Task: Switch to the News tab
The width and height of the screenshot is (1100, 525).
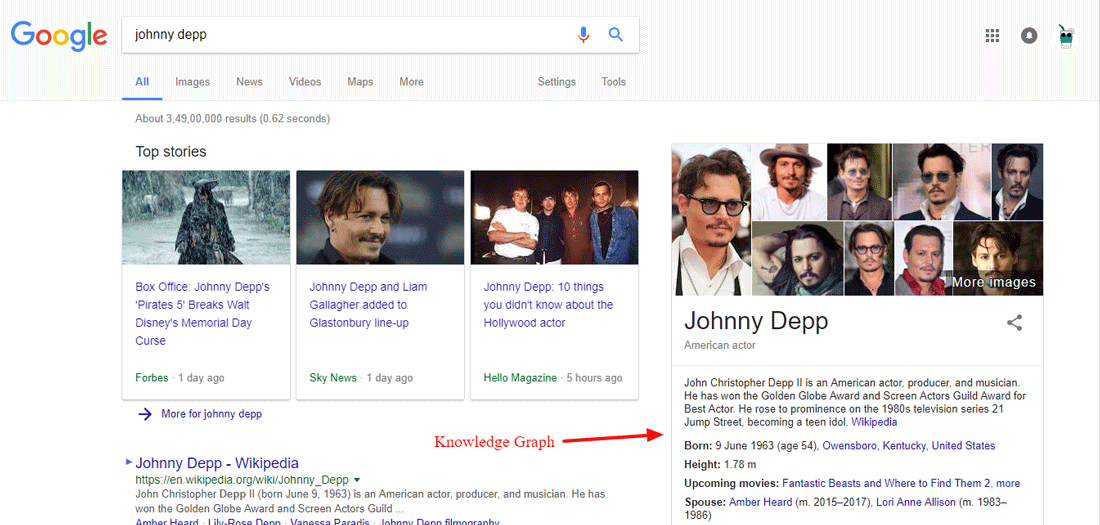Action: tap(249, 82)
